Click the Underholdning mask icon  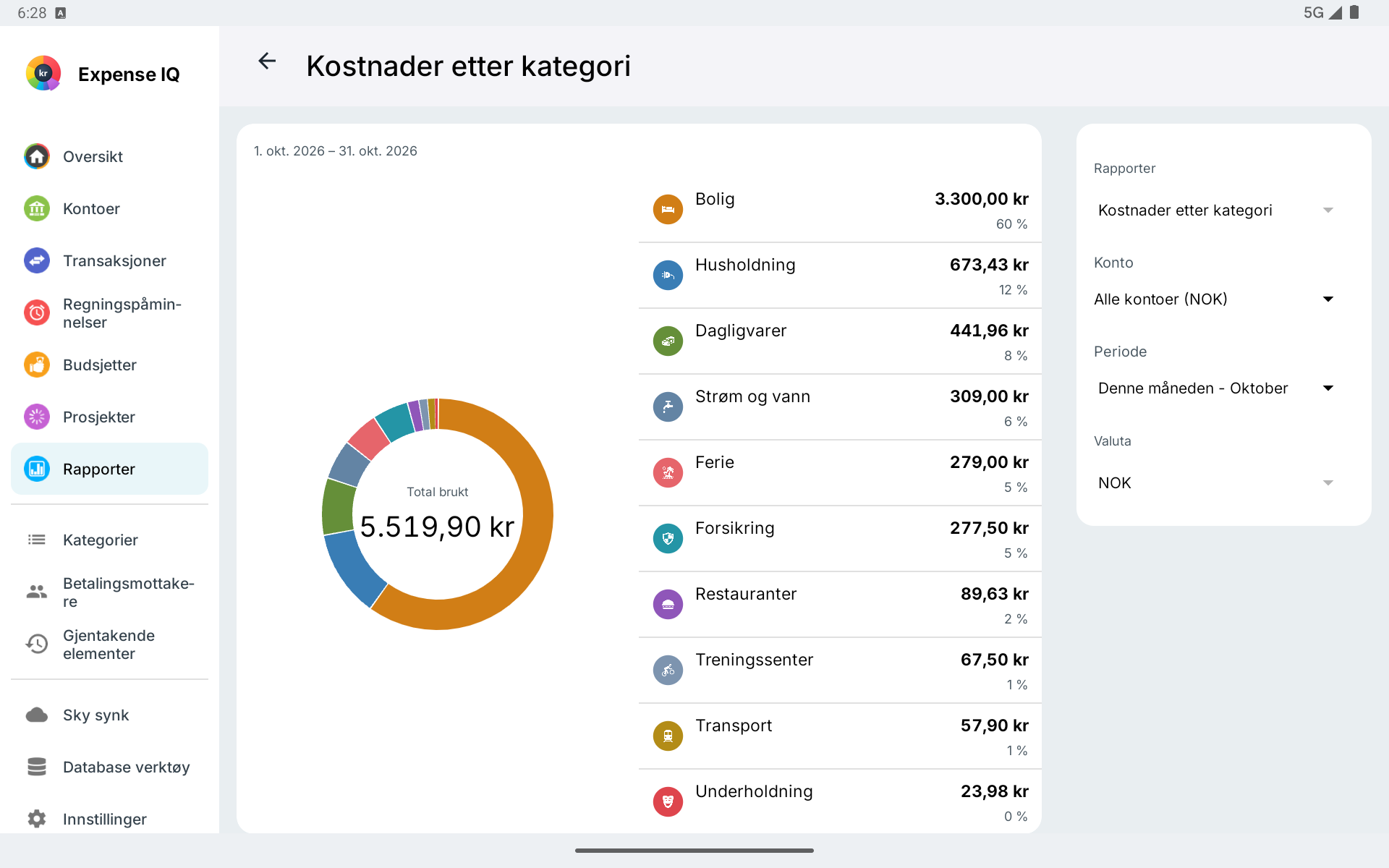pos(668,801)
